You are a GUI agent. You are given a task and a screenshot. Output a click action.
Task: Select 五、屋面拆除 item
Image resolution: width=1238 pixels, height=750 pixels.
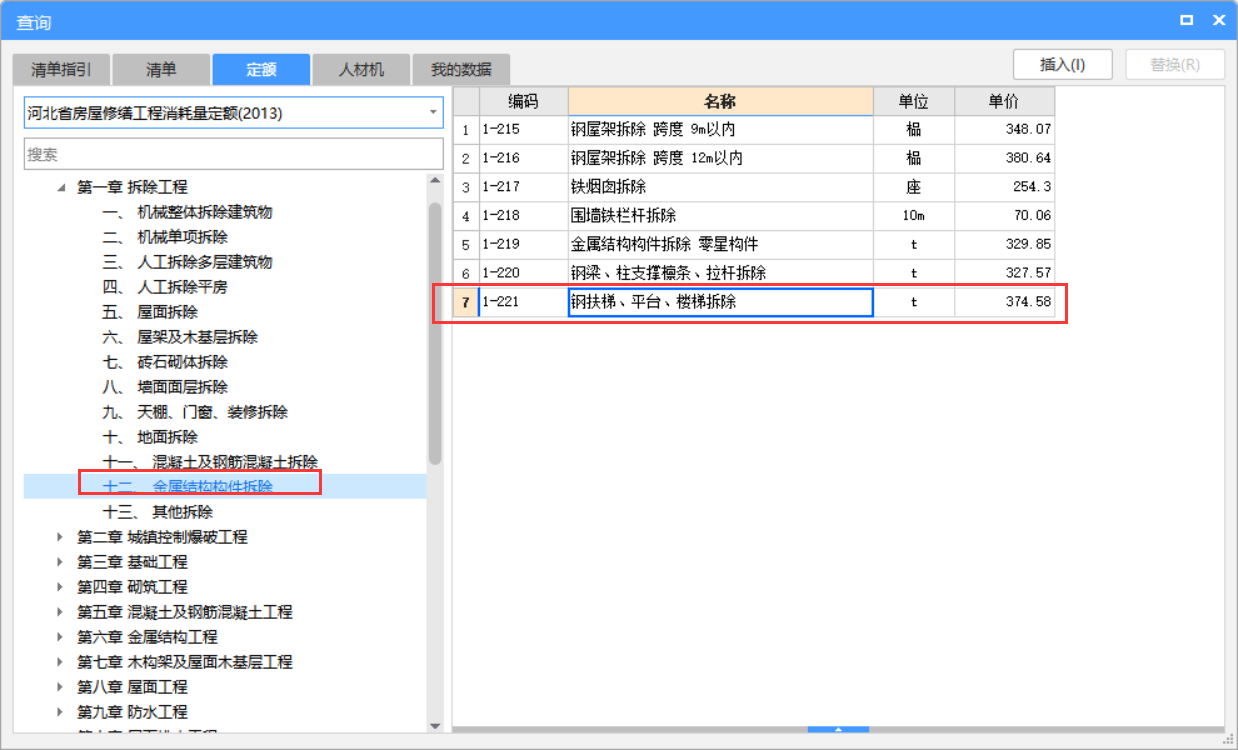point(150,312)
